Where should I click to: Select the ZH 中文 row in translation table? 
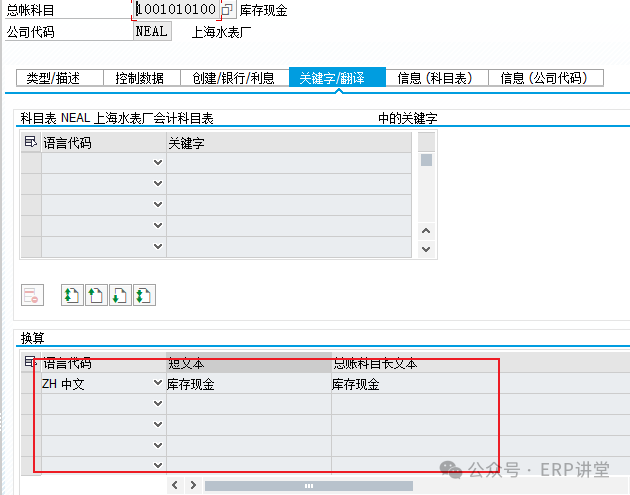(30, 383)
